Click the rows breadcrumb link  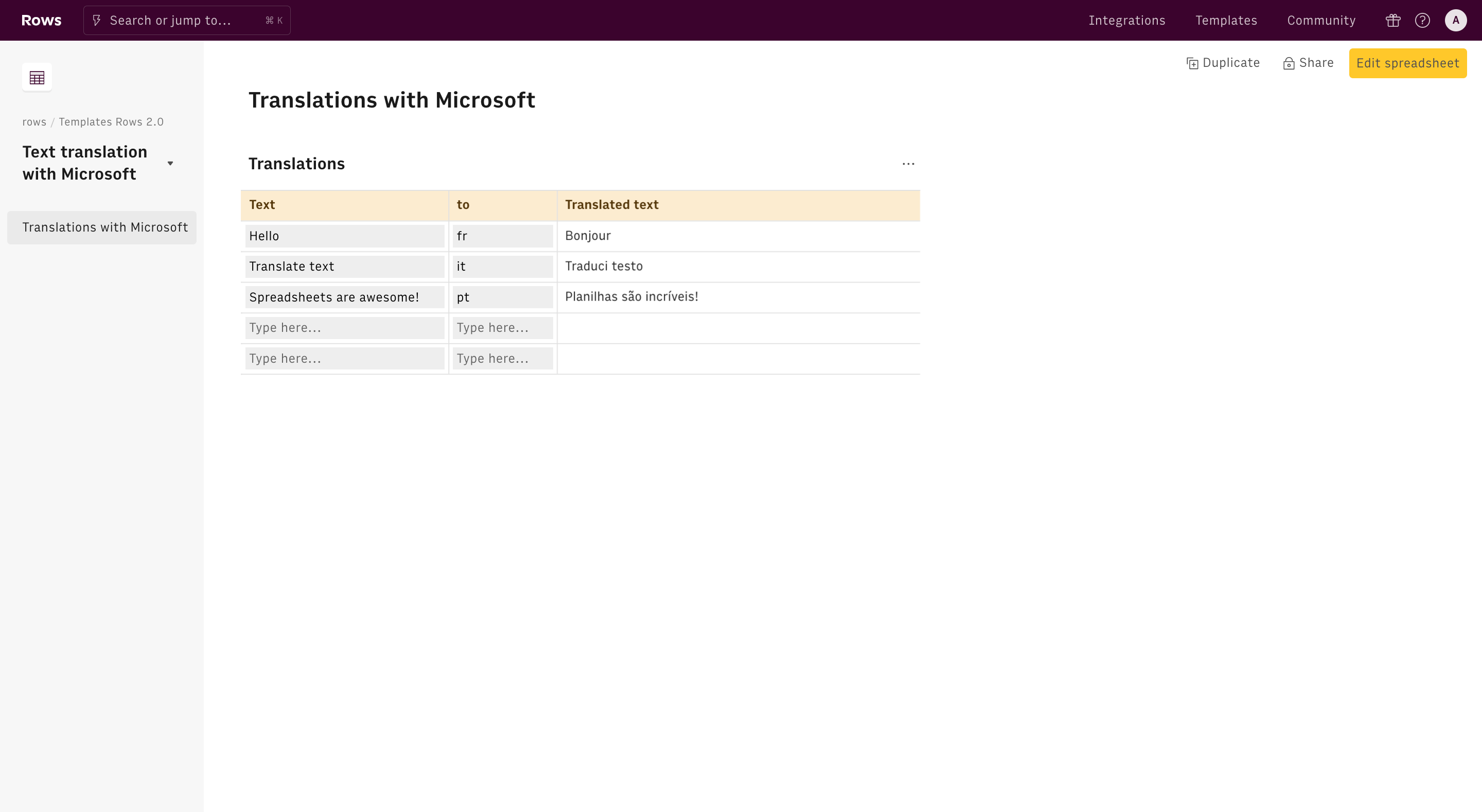pos(34,122)
